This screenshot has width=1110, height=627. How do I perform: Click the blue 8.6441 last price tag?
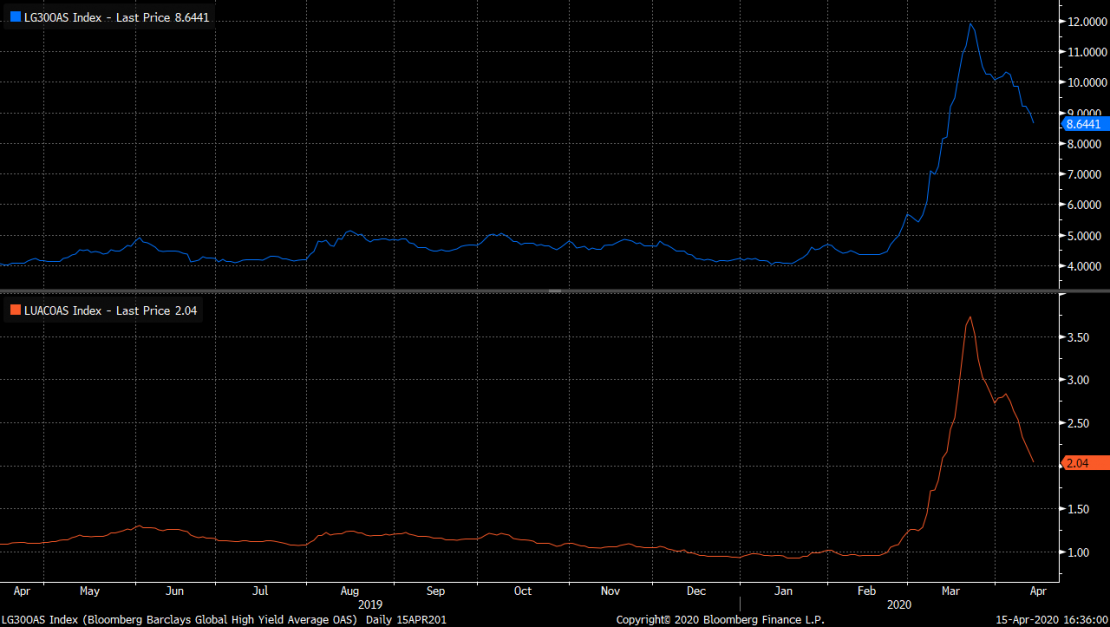(x=1084, y=124)
